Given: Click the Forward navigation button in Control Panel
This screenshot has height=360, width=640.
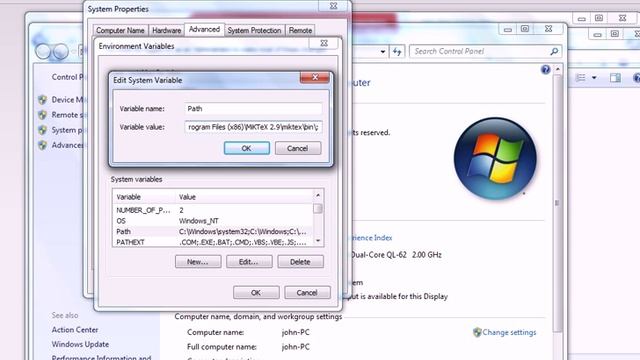Looking at the screenshot, I should click(x=61, y=51).
